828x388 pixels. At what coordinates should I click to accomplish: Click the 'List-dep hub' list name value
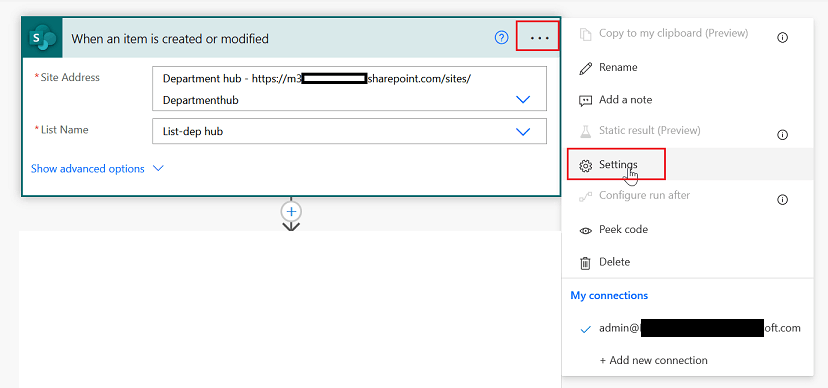click(x=193, y=132)
